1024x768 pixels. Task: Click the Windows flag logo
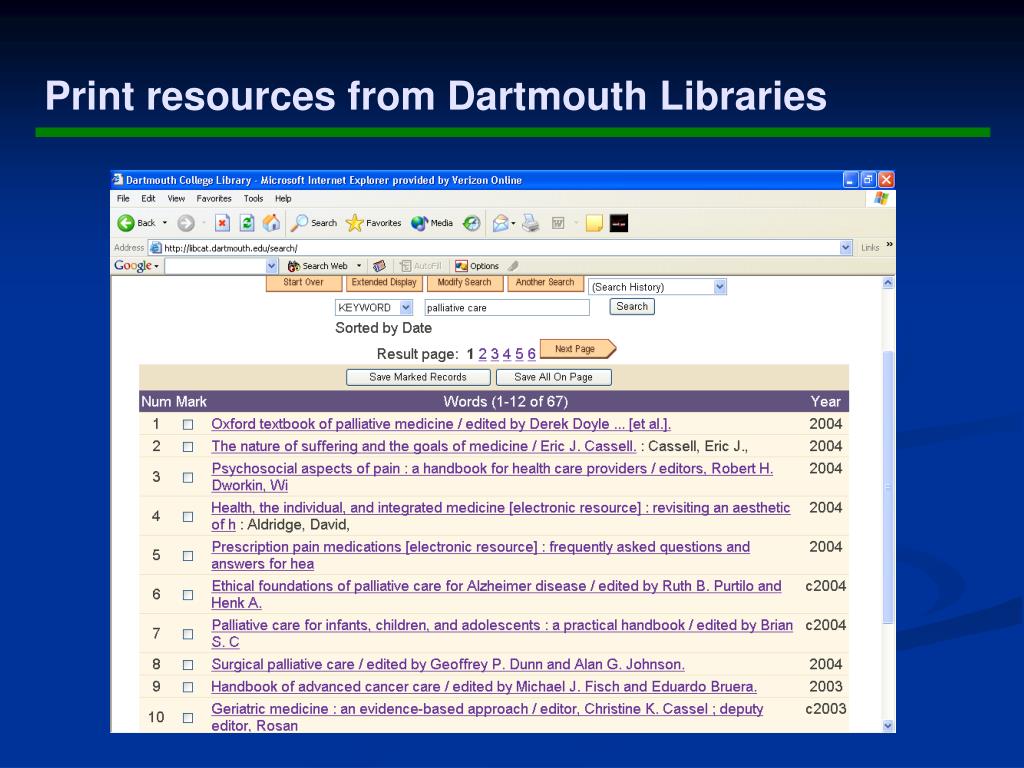(881, 199)
